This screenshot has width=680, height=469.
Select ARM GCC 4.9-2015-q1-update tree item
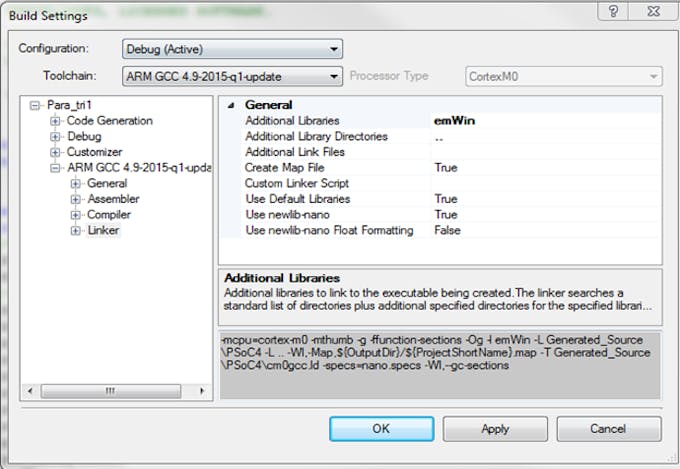click(139, 167)
